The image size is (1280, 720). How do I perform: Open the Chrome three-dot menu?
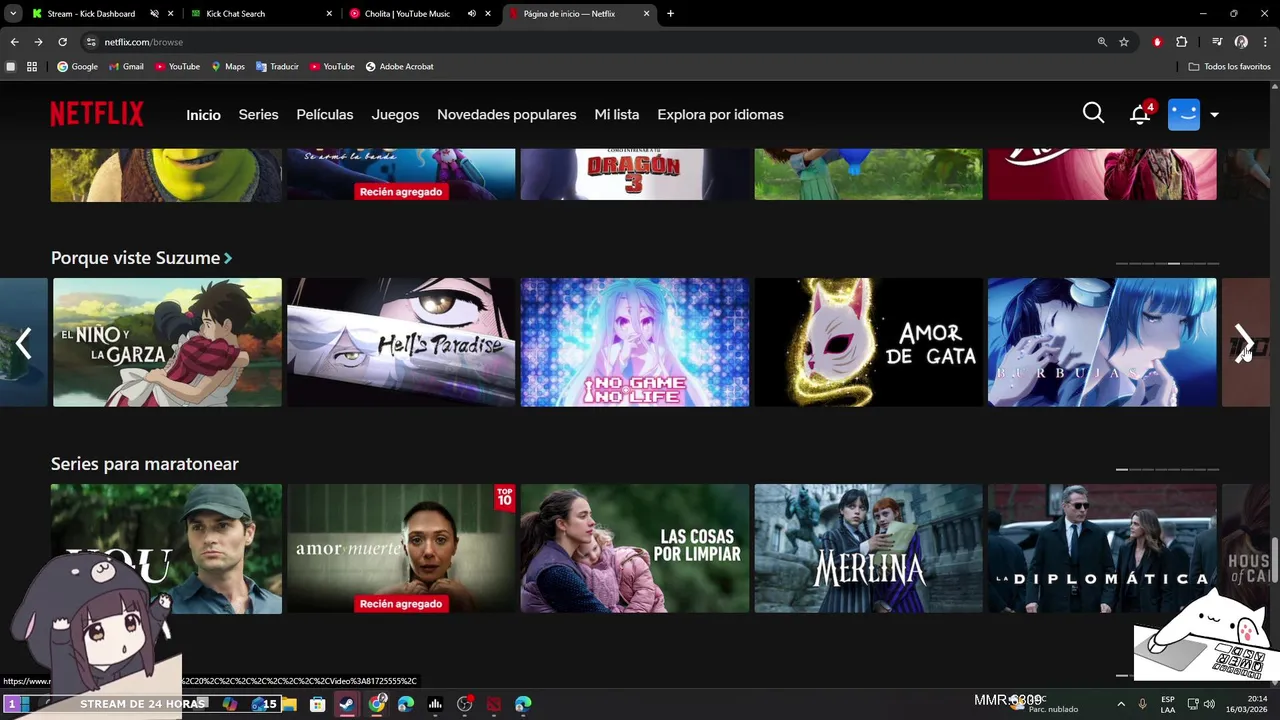[1265, 42]
